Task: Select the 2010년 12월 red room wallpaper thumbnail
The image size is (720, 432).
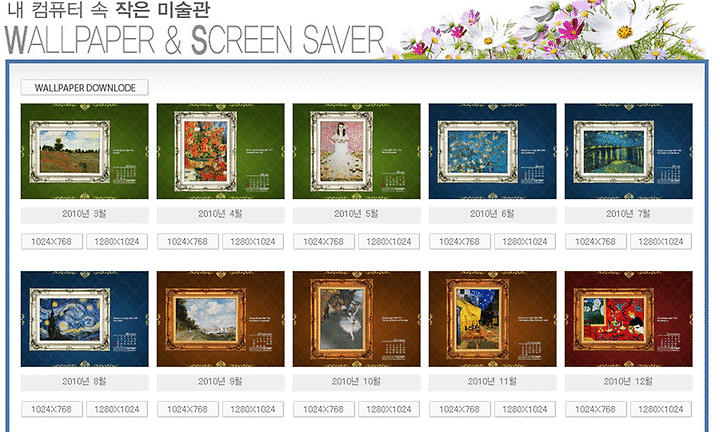Action: pyautogui.click(x=628, y=319)
